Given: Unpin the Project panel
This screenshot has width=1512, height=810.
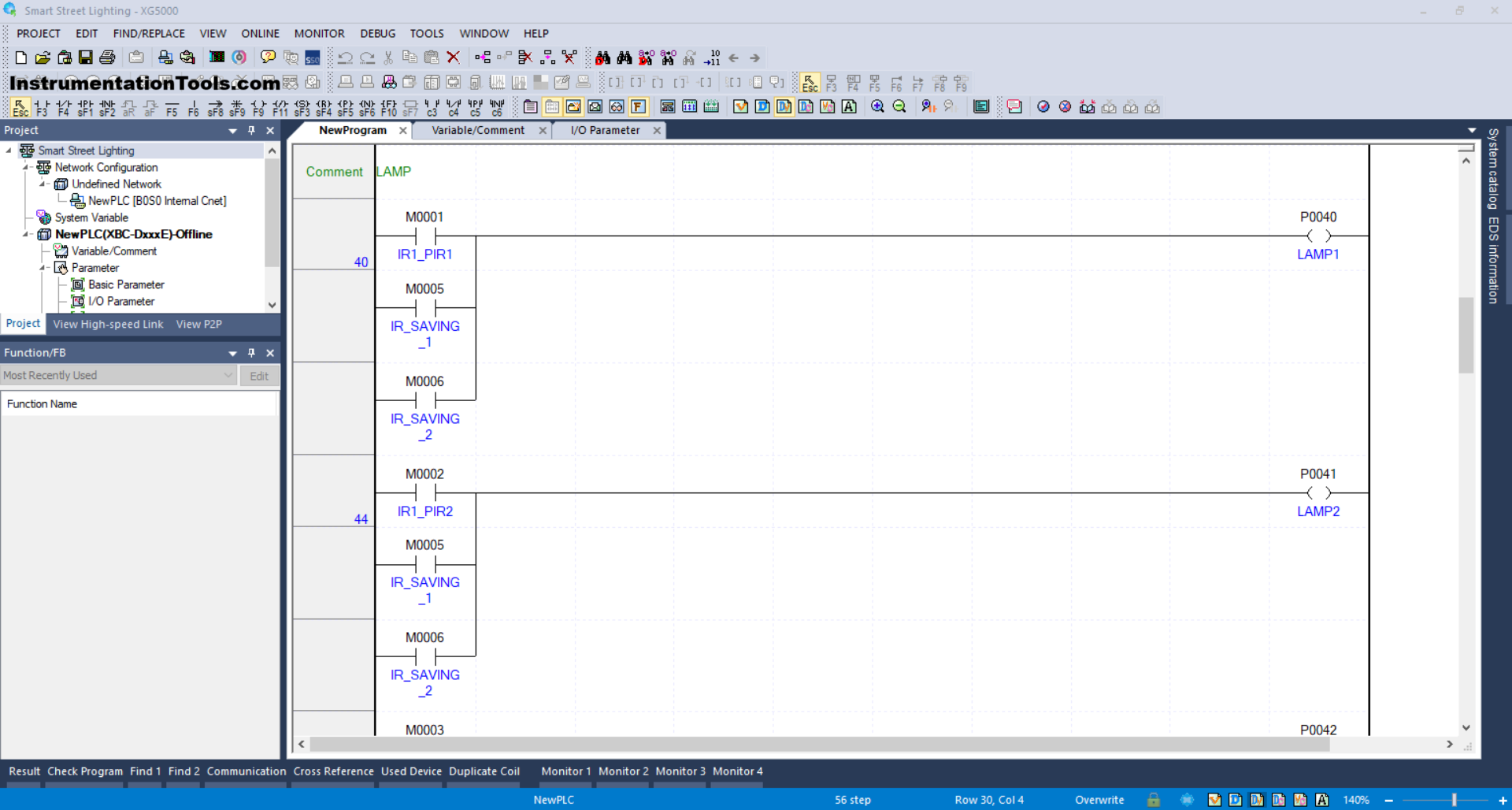Looking at the screenshot, I should tap(251, 130).
